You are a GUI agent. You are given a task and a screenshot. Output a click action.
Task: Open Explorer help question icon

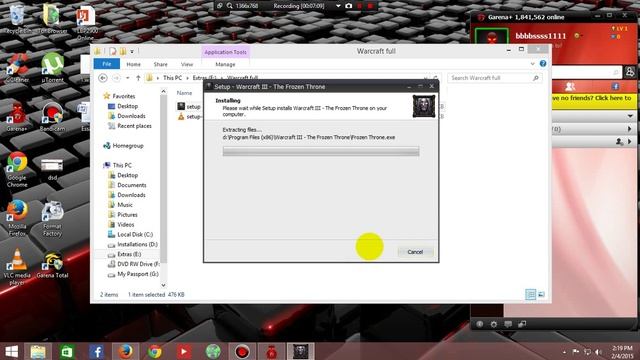pos(543,64)
